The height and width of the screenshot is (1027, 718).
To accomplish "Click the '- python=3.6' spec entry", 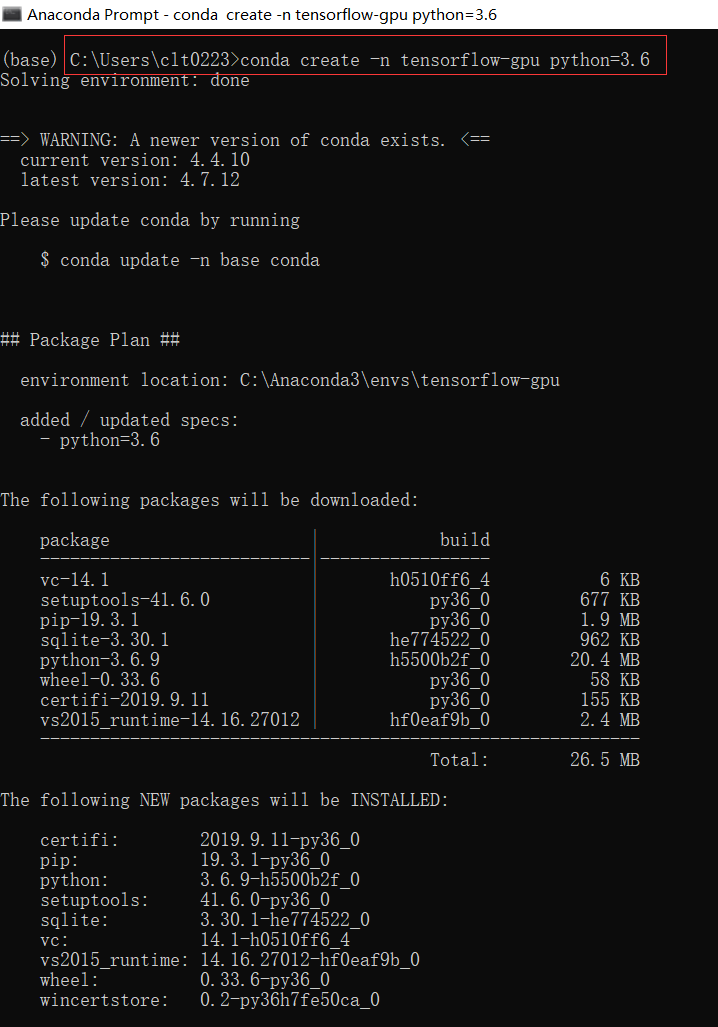I will (100, 440).
